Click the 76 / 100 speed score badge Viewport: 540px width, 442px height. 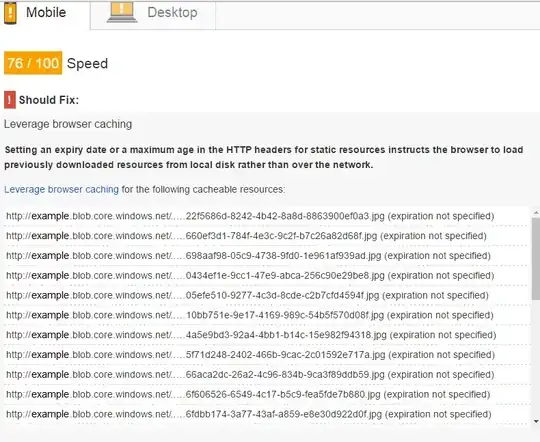[33, 63]
